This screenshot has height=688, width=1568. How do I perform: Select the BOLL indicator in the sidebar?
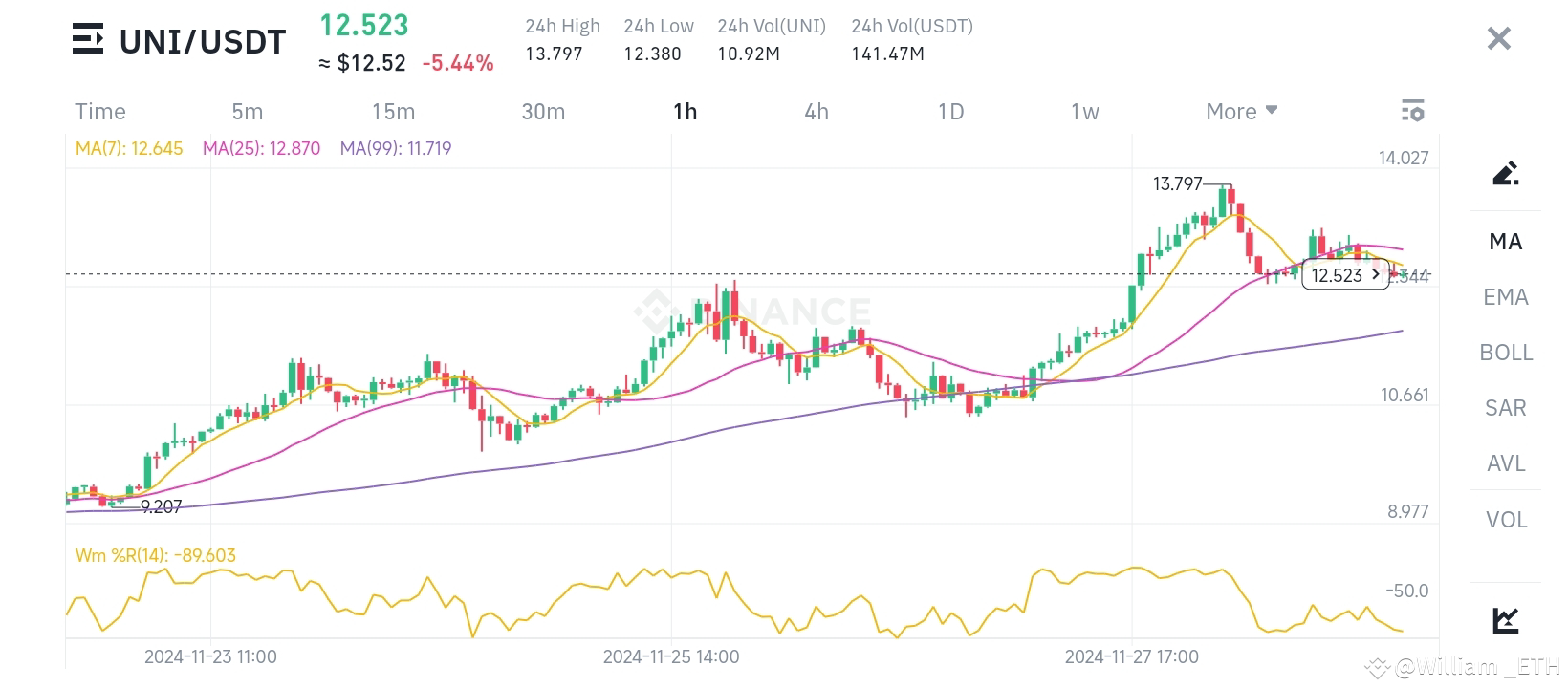click(1506, 353)
